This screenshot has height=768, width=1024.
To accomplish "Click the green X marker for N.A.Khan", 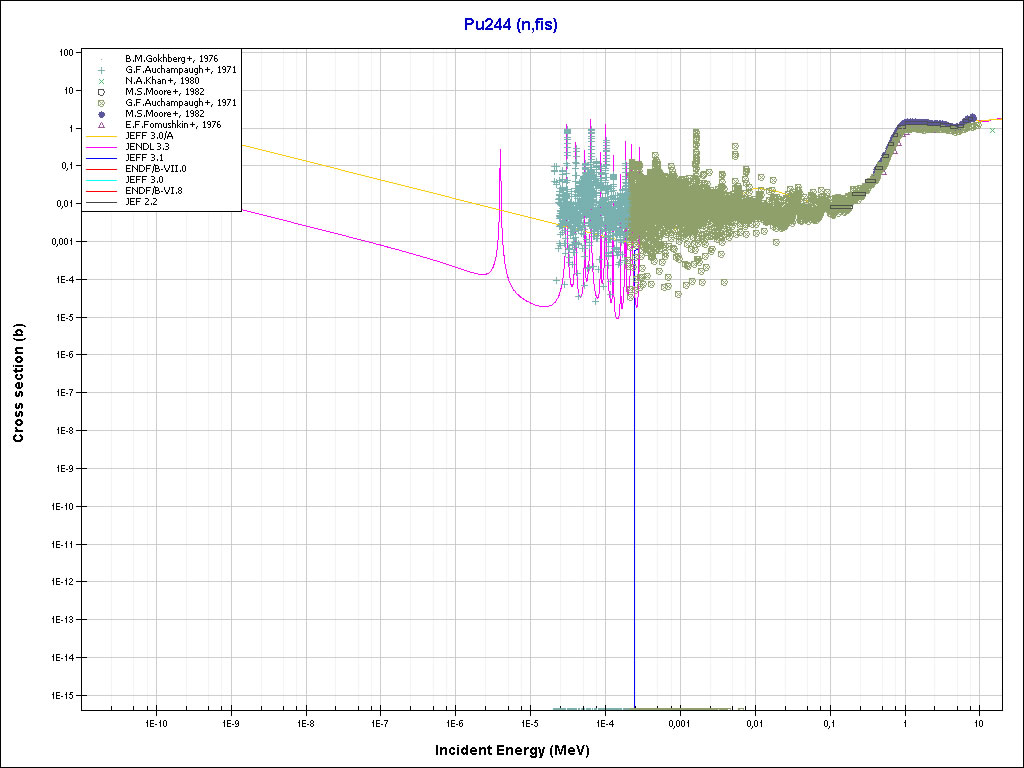I will click(101, 81).
